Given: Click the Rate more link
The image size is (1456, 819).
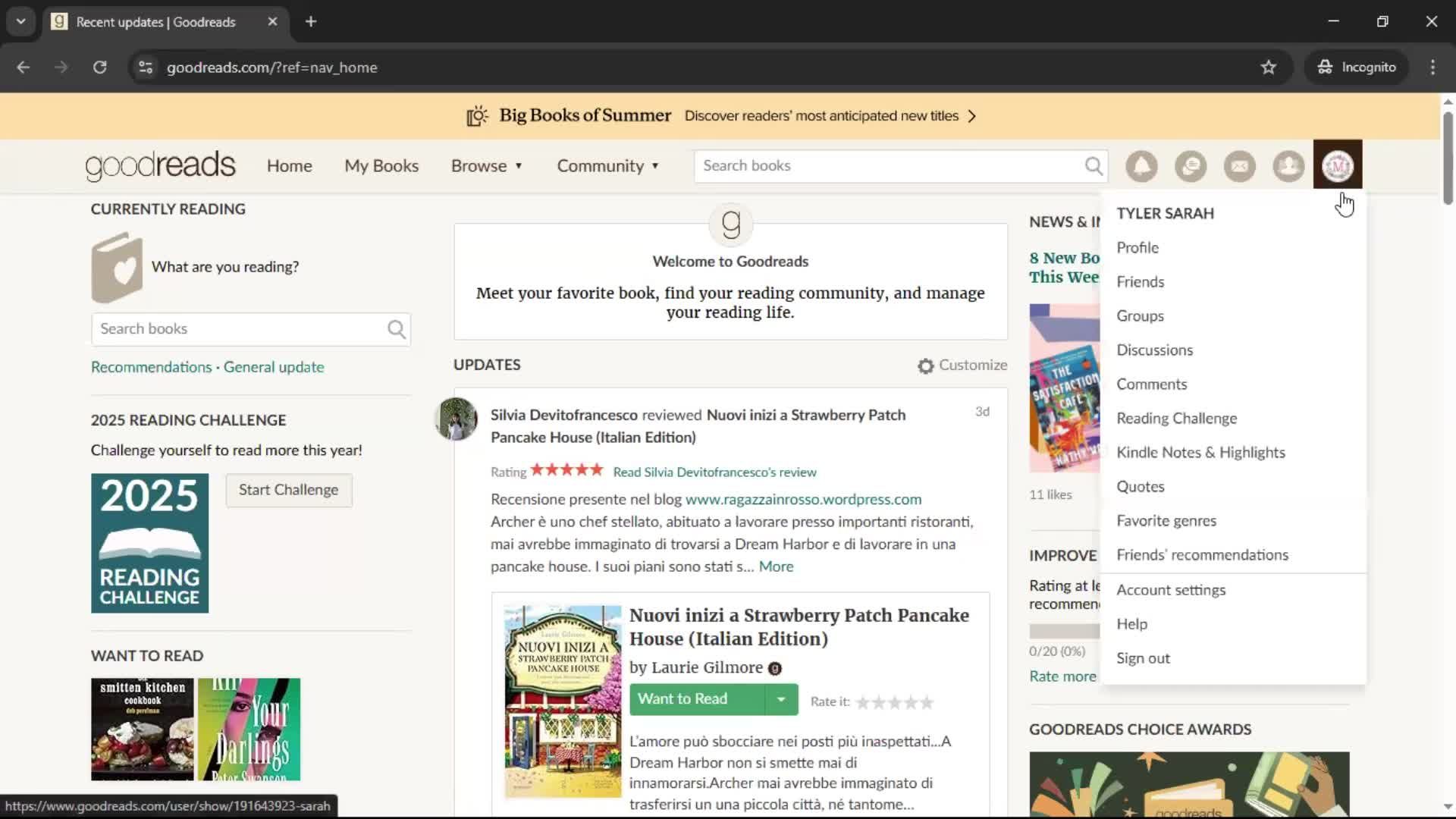Looking at the screenshot, I should click(x=1062, y=676).
